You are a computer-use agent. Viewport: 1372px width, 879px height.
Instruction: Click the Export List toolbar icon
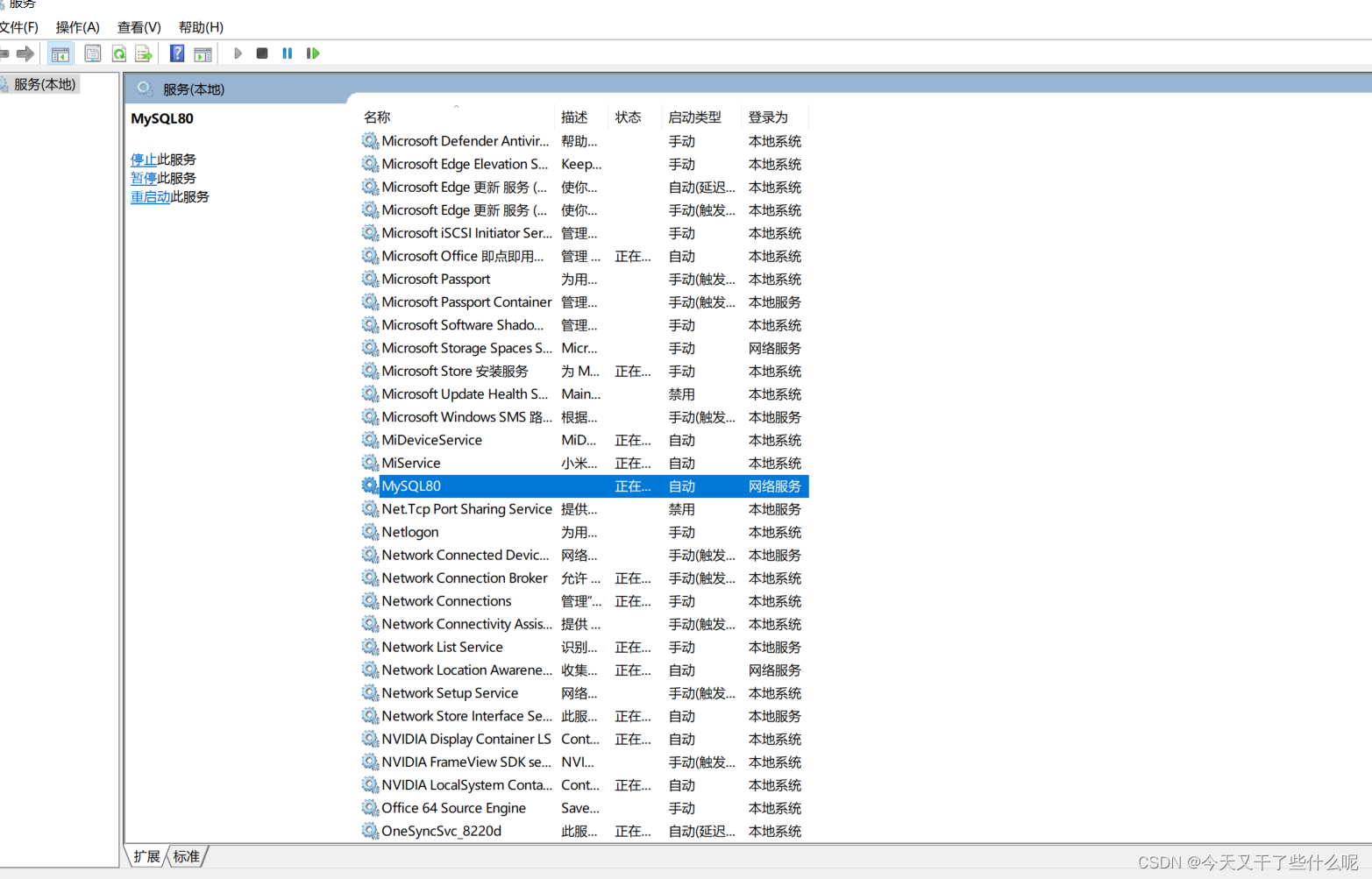point(144,53)
